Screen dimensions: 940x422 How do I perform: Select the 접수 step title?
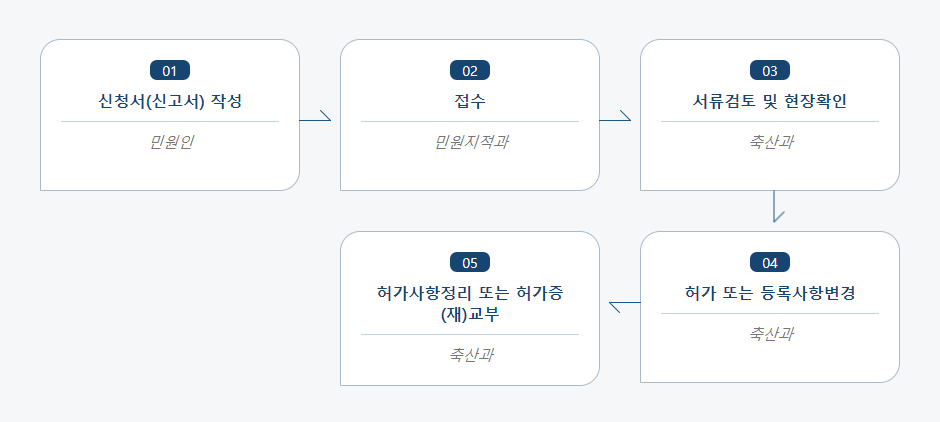pos(470,101)
